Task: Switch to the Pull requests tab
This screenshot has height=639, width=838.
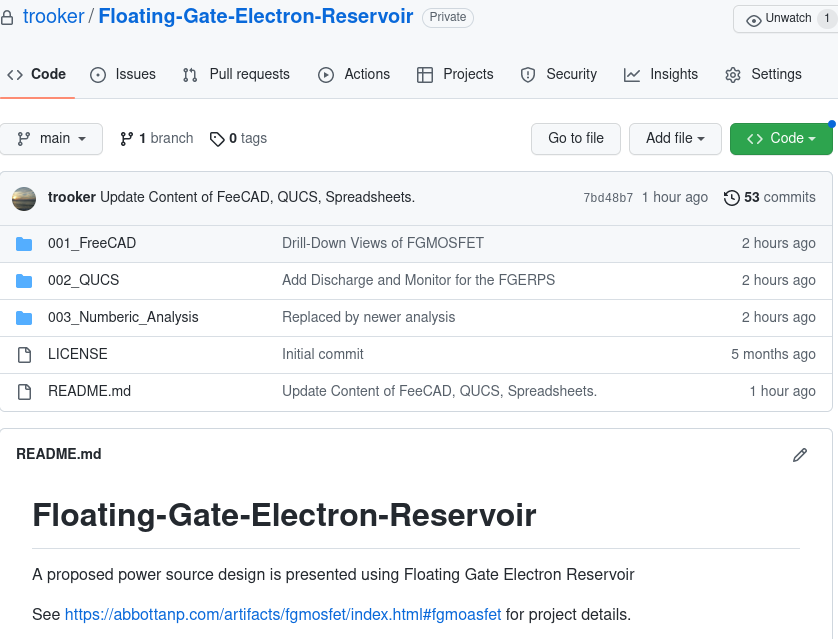Action: 236,75
